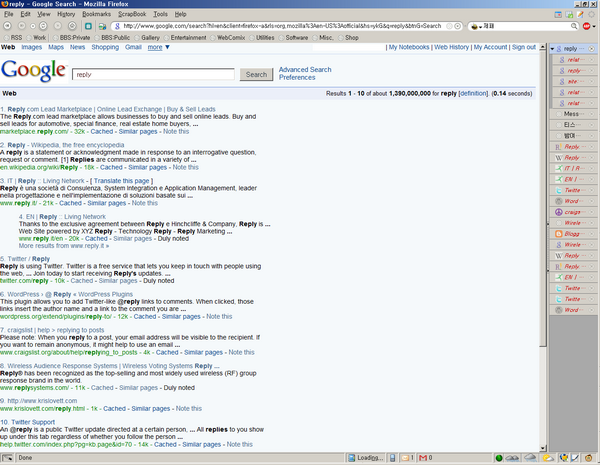The width and height of the screenshot is (600, 465).
Task: Click the pencil notepad icon at top right
Action: (580, 15)
